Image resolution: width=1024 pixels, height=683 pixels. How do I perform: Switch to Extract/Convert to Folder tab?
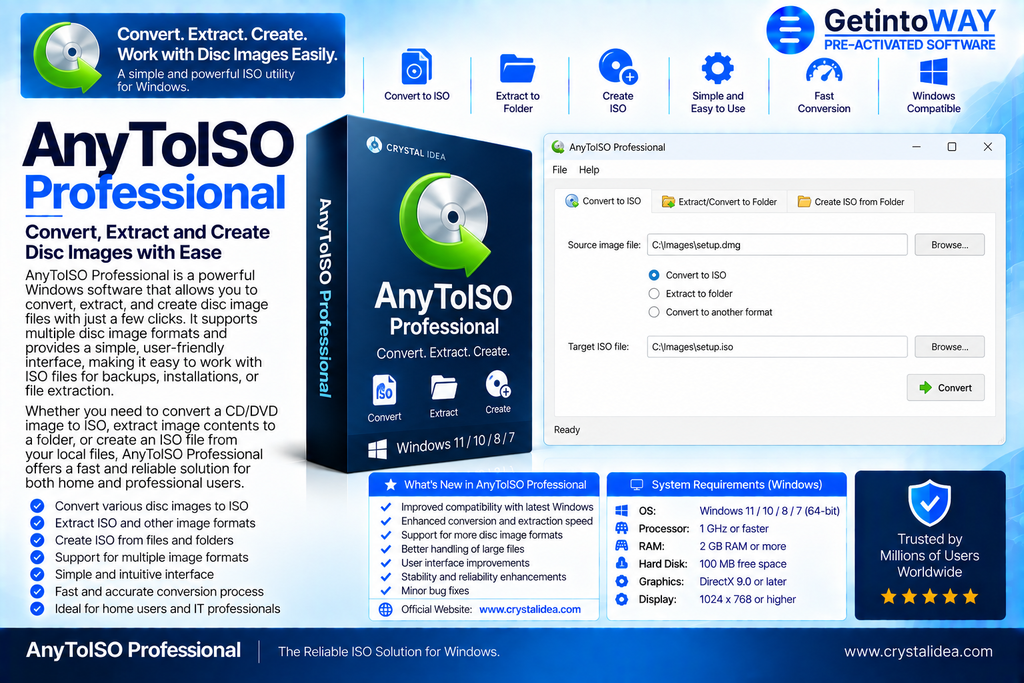coord(719,202)
